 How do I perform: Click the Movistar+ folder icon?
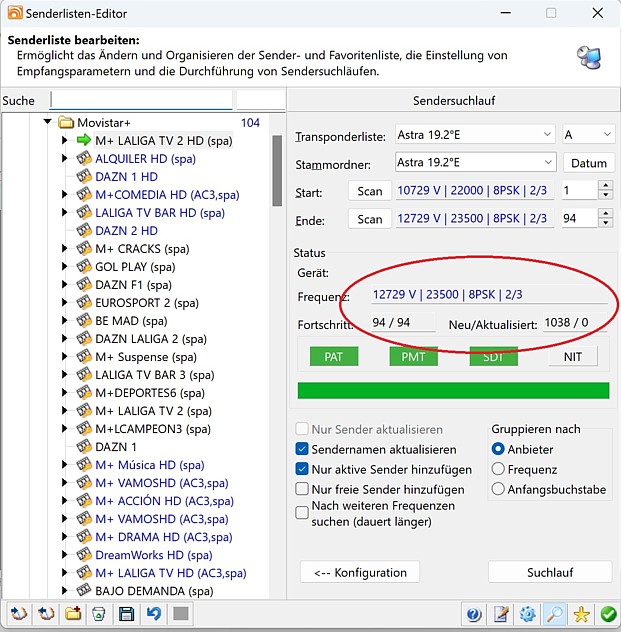(66, 122)
